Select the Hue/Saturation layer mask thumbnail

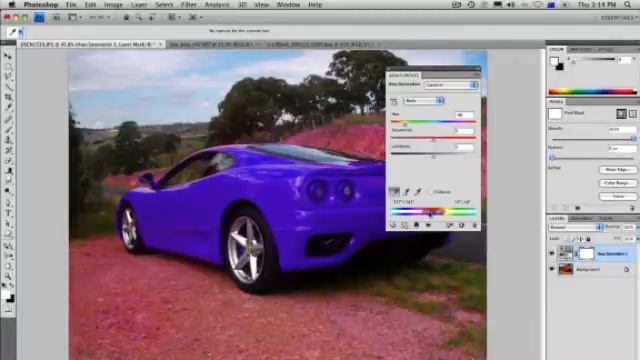(587, 254)
